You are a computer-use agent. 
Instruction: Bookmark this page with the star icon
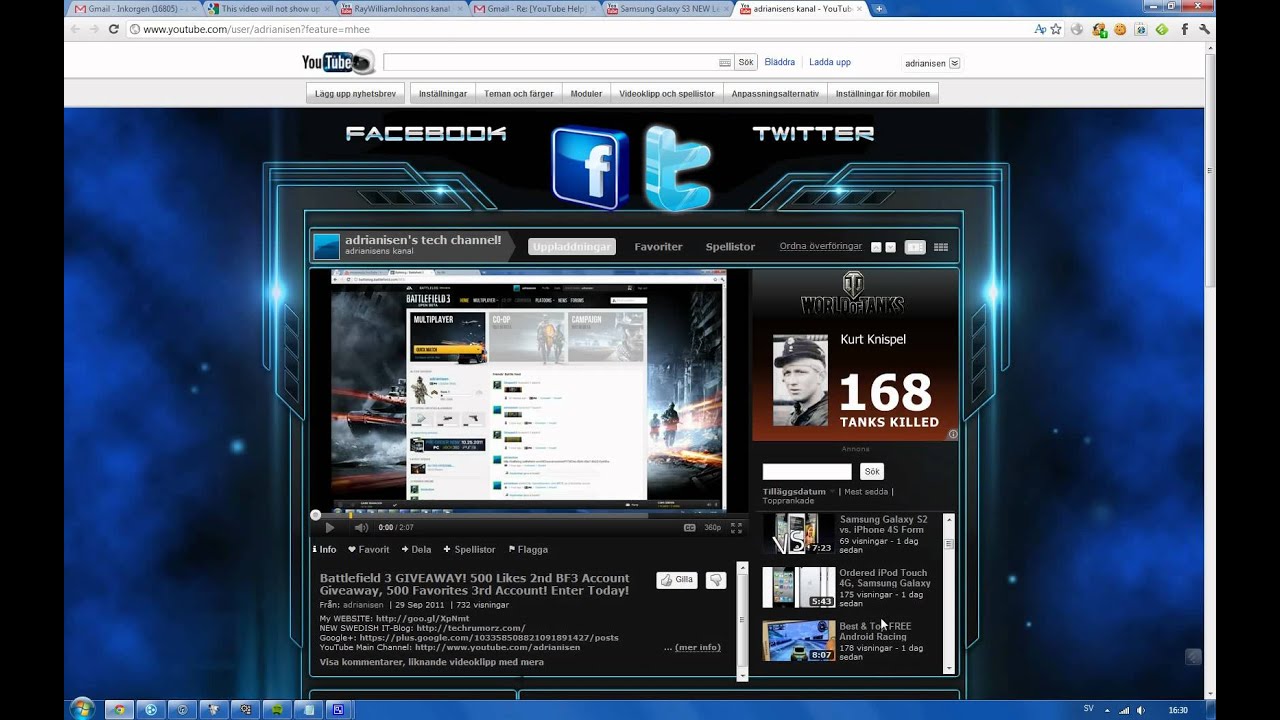[x=1056, y=29]
